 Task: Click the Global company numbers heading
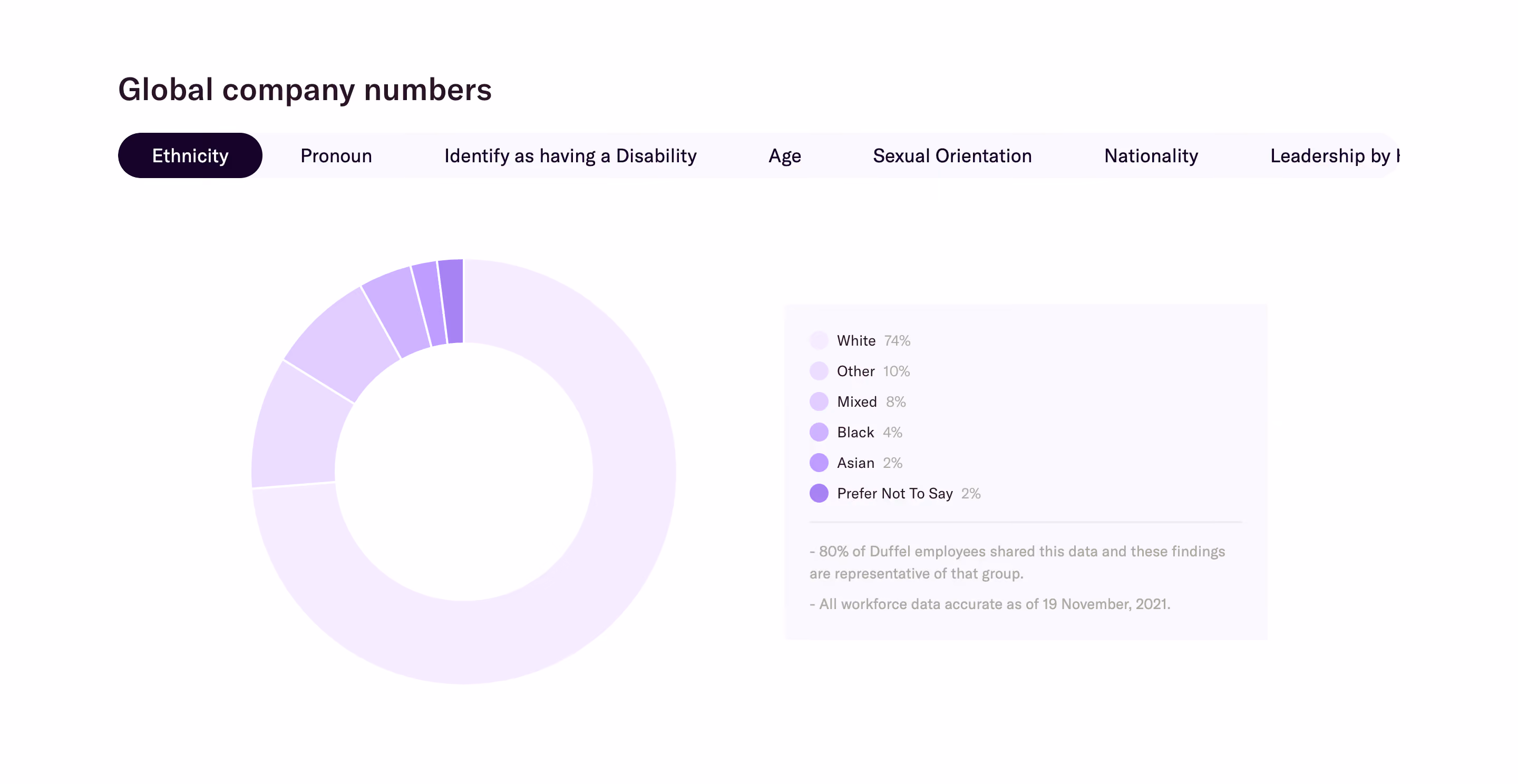(x=305, y=90)
